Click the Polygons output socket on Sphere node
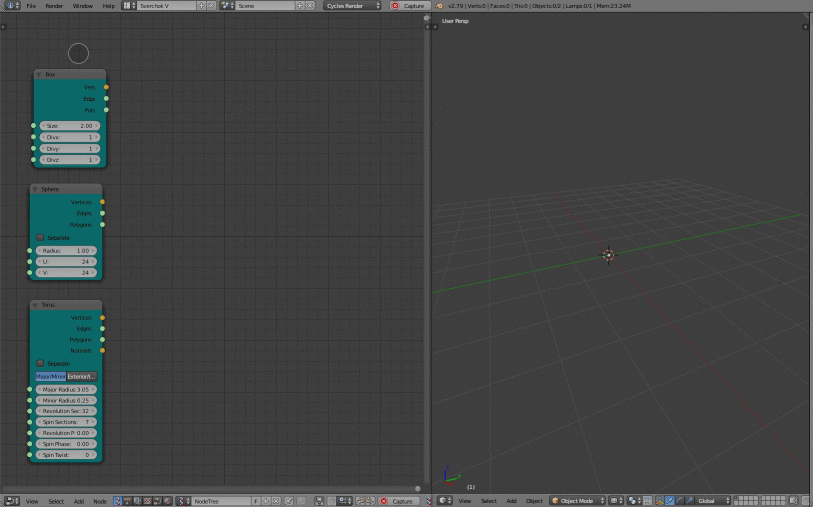The height and width of the screenshot is (507, 813). pos(102,224)
